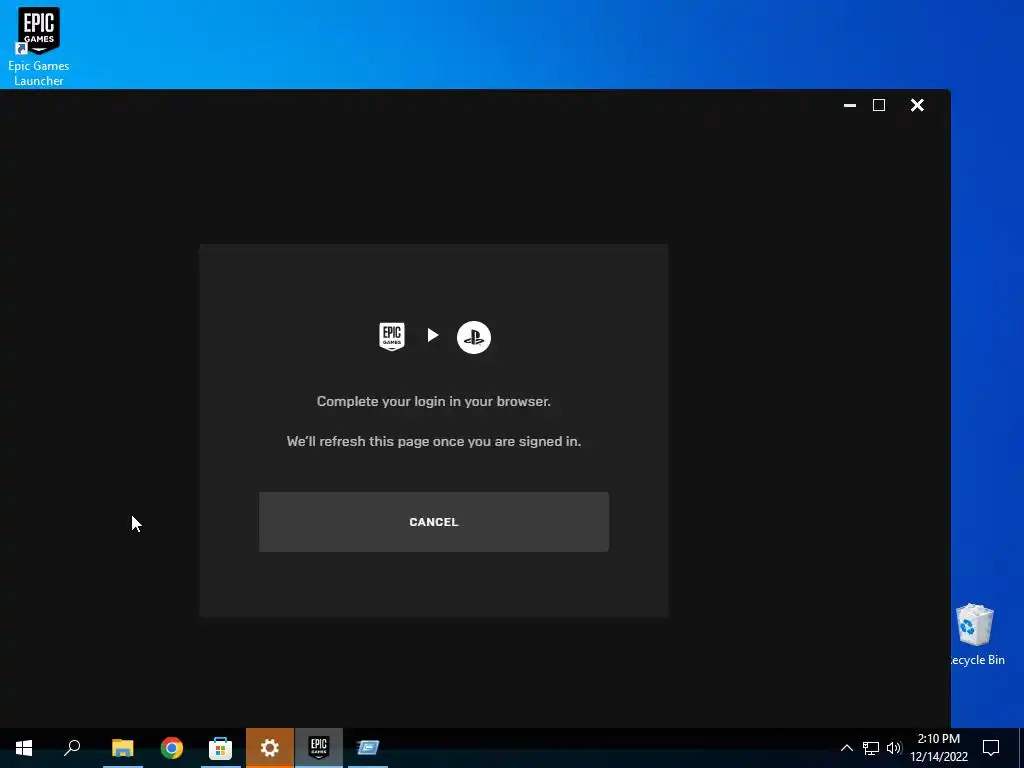The width and height of the screenshot is (1024, 768).
Task: Open Microsoft Store from taskbar
Action: point(220,748)
